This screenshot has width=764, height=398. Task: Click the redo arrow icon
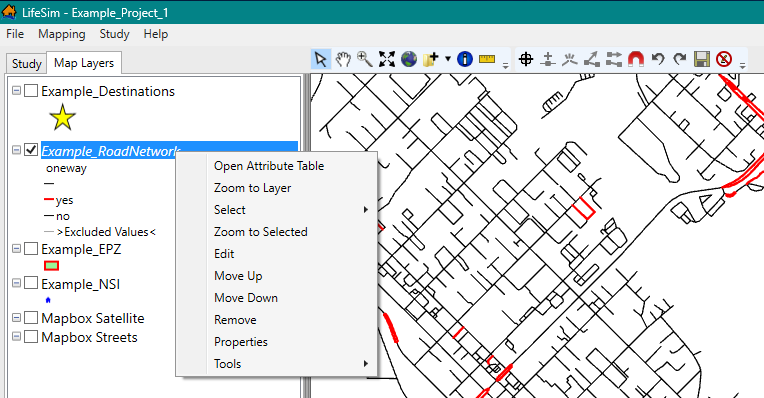(x=680, y=59)
